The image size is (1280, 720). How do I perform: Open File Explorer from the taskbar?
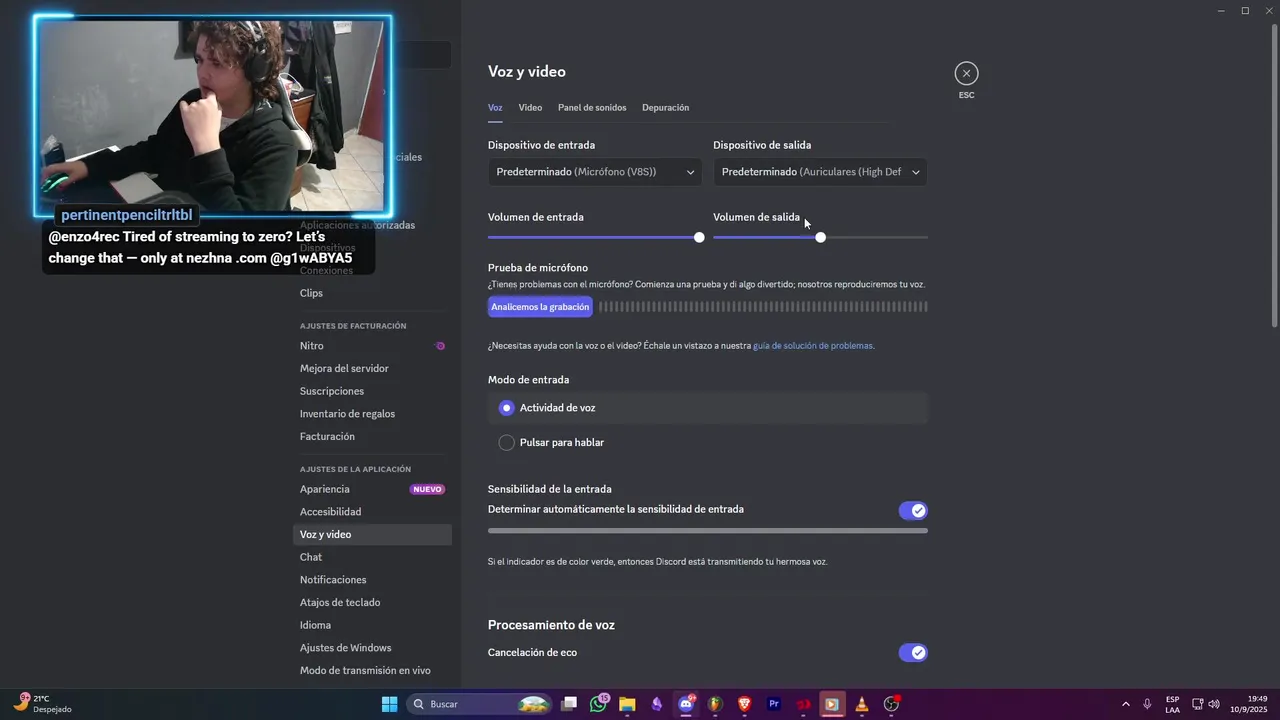(x=627, y=704)
